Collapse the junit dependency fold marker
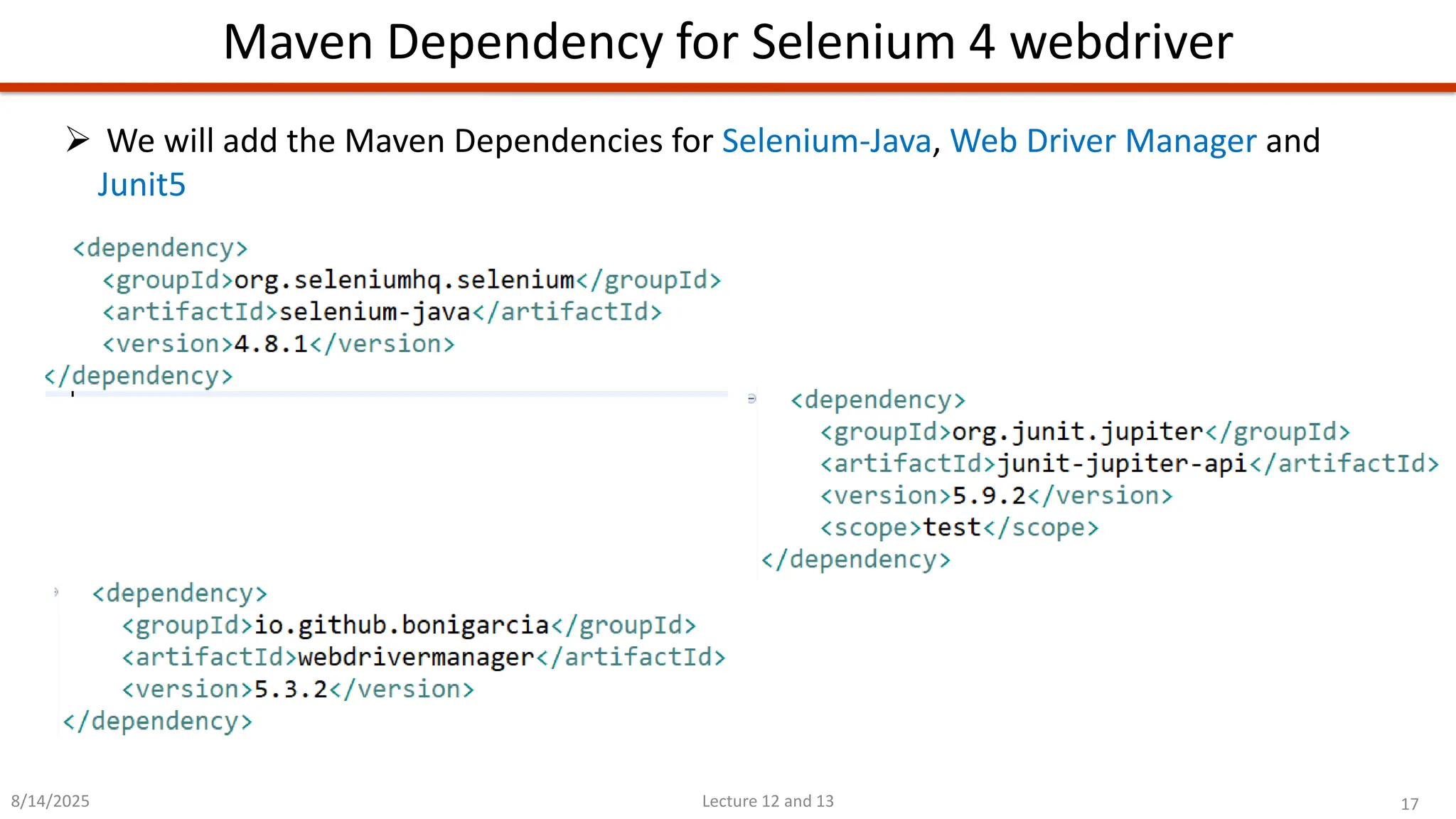This screenshot has width=1456, height=819. [x=751, y=399]
